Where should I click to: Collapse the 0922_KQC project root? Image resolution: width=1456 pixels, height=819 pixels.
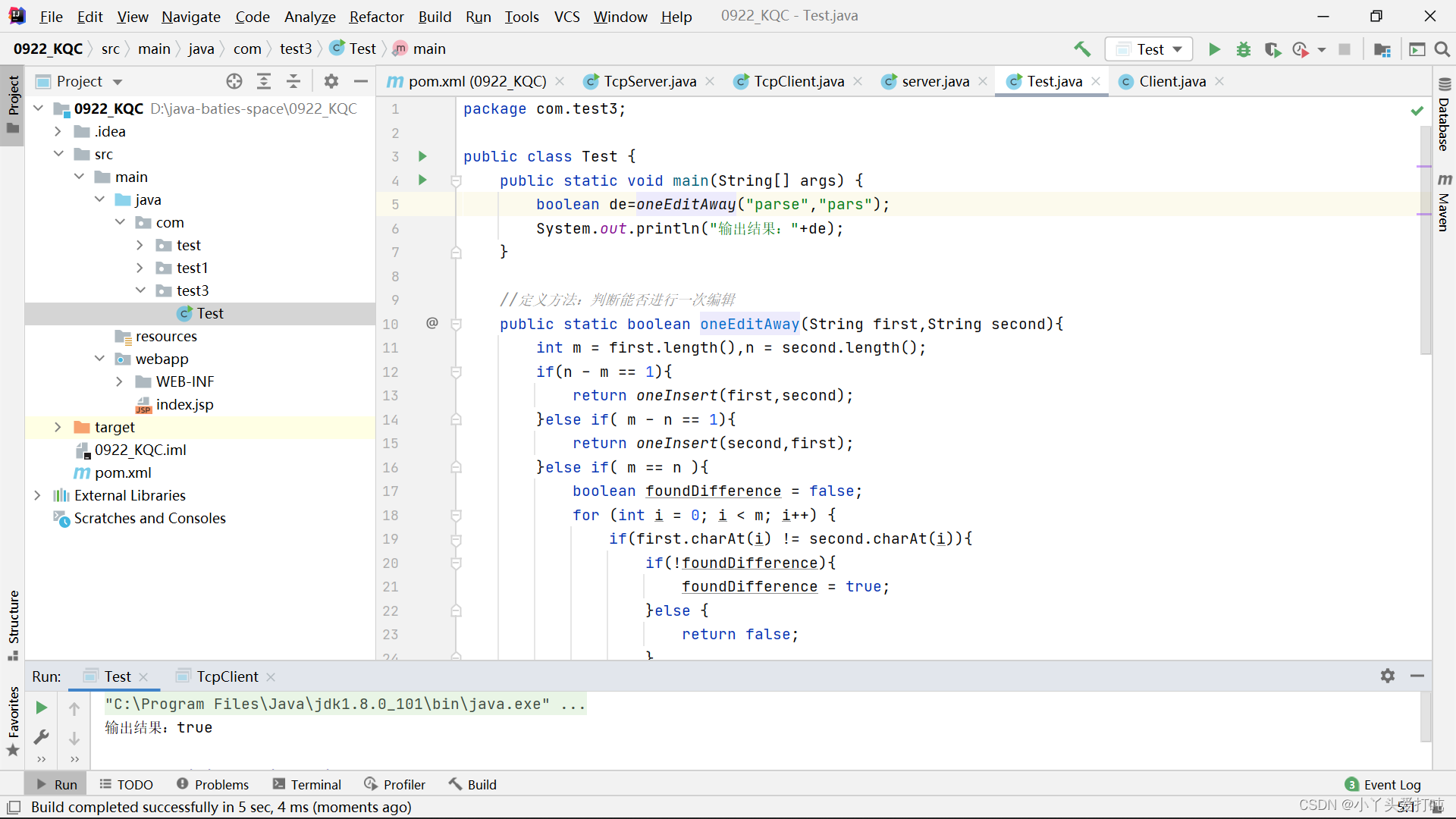click(39, 108)
